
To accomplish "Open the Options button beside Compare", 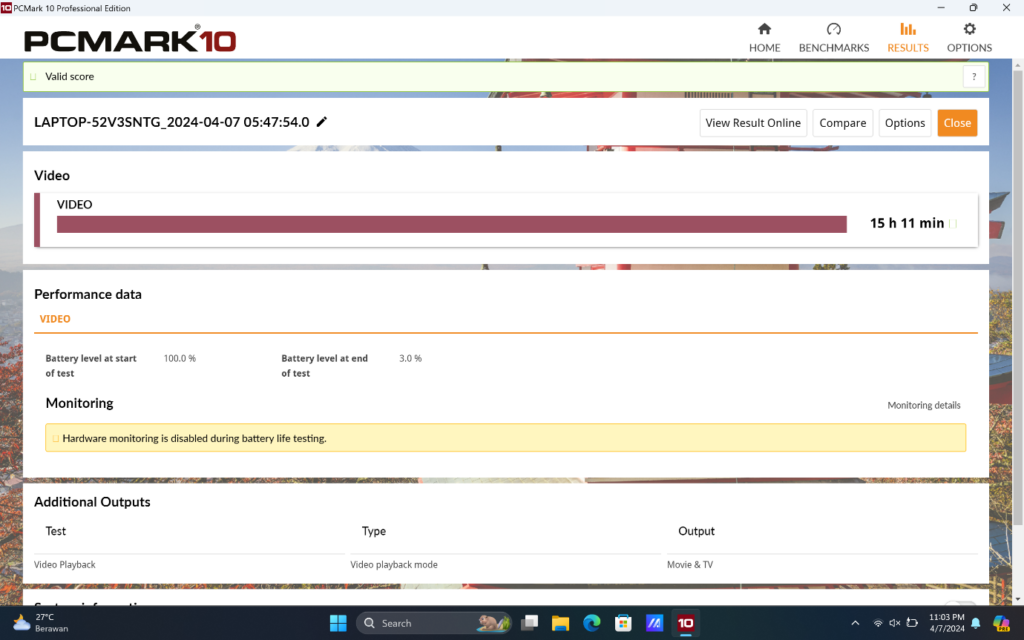I will 904,123.
